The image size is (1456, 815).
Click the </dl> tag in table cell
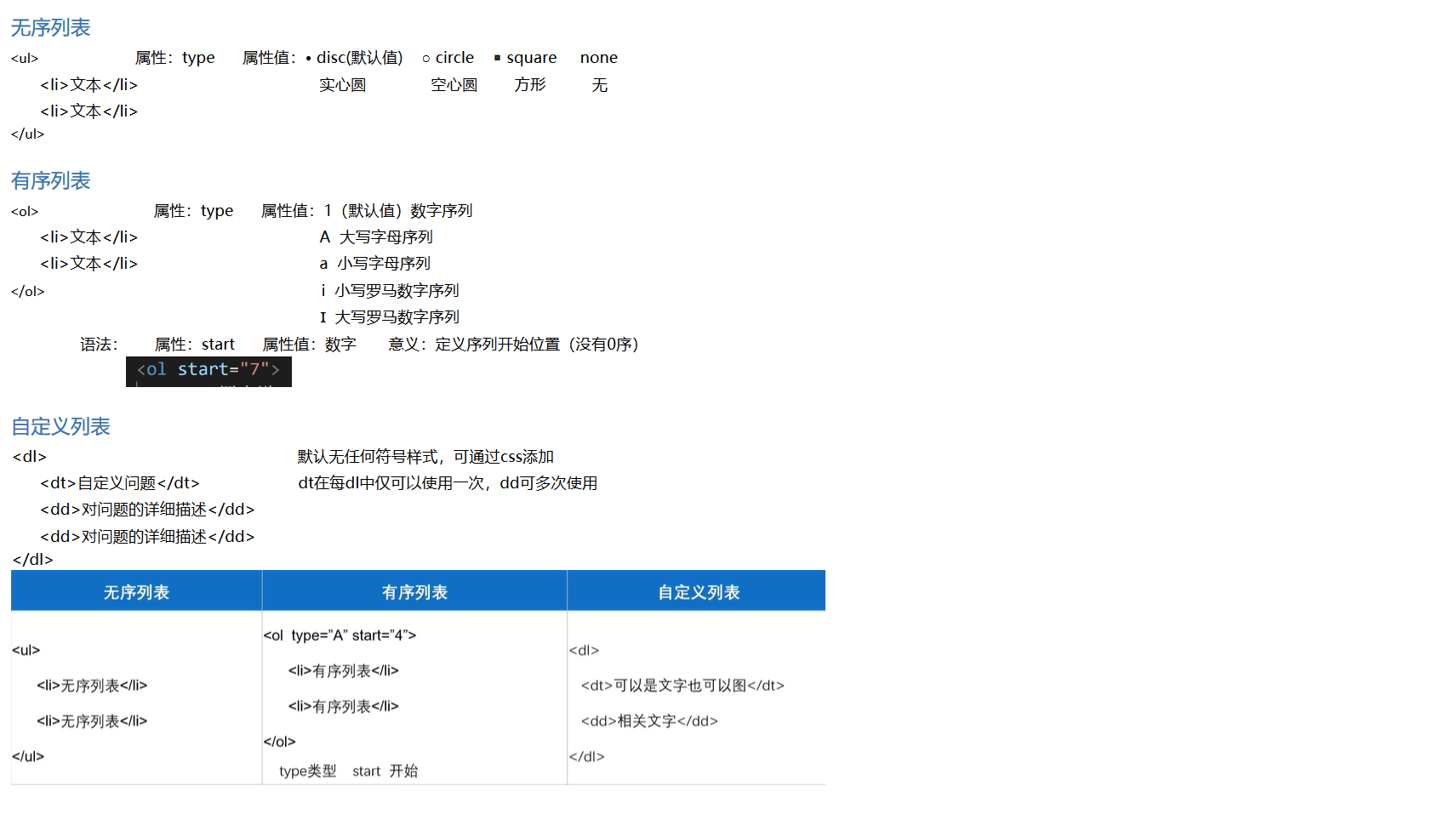pyautogui.click(x=586, y=756)
